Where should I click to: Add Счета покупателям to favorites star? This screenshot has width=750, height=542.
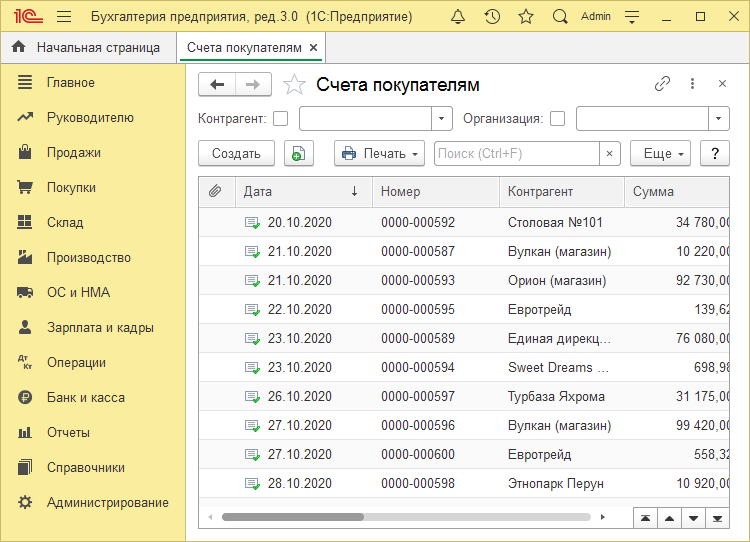294,85
